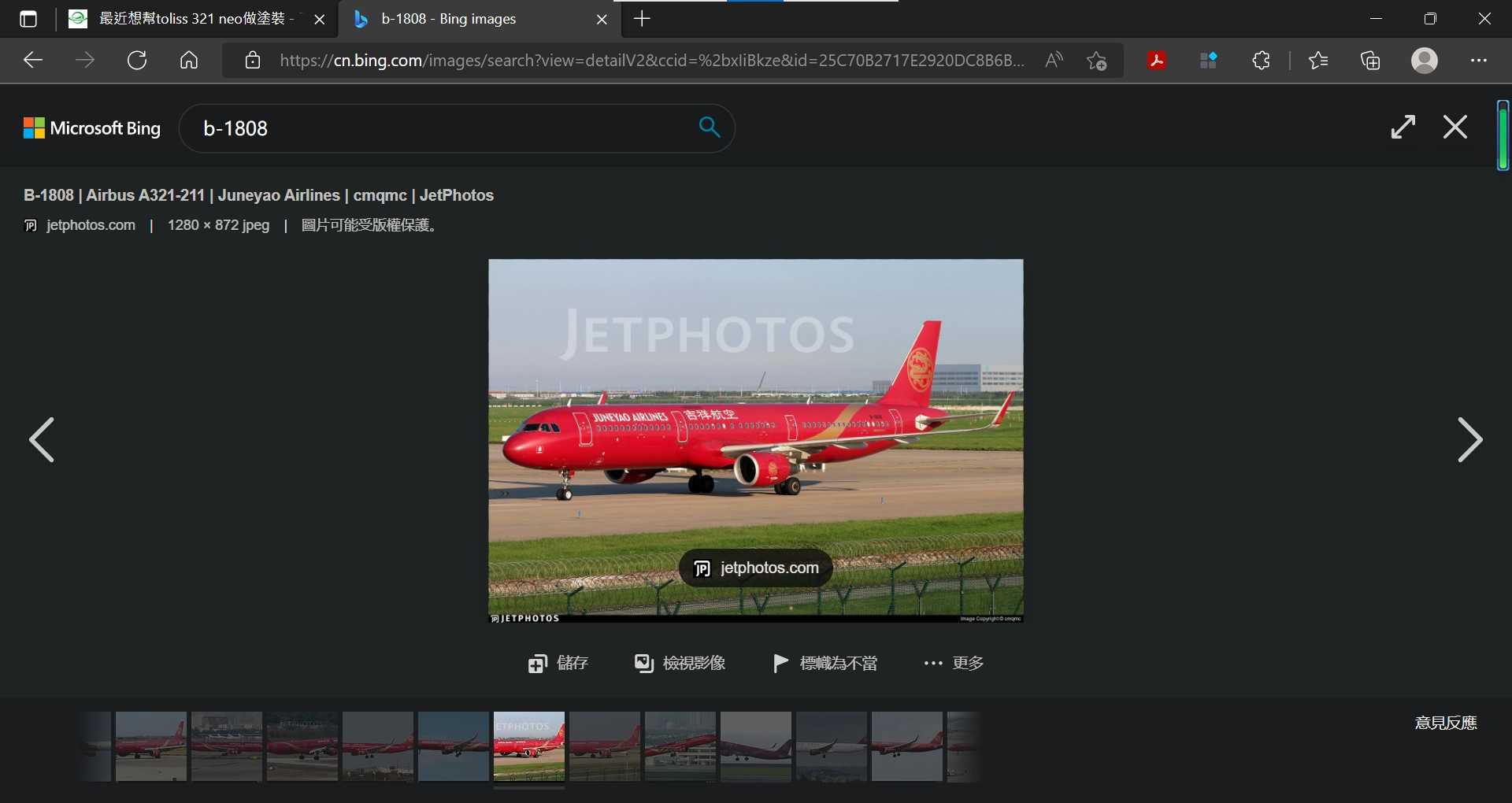Click the 1280 × 872 jpeg text
This screenshot has height=803, width=1512.
(x=218, y=225)
